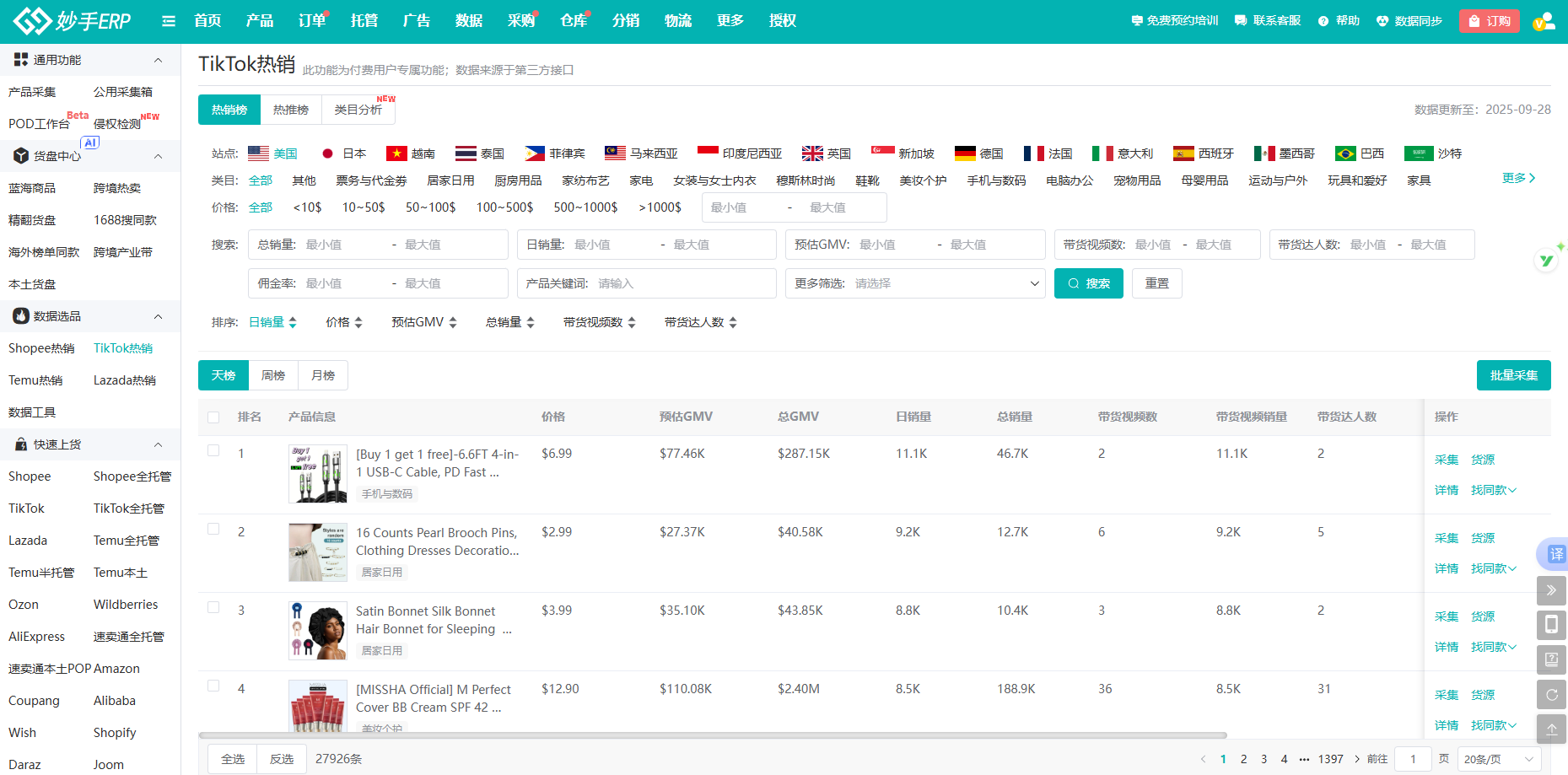Select the 10~50$ price filter

click(364, 207)
